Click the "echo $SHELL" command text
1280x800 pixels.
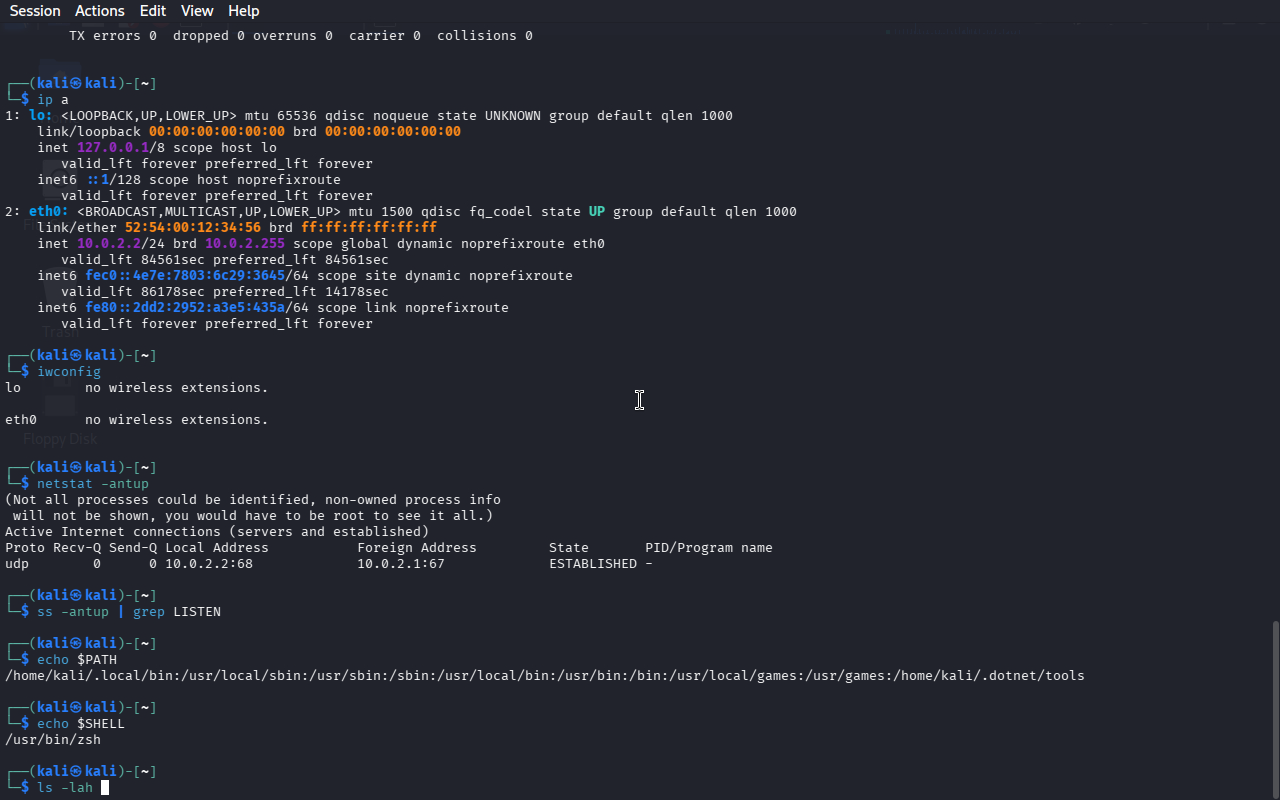click(x=80, y=724)
